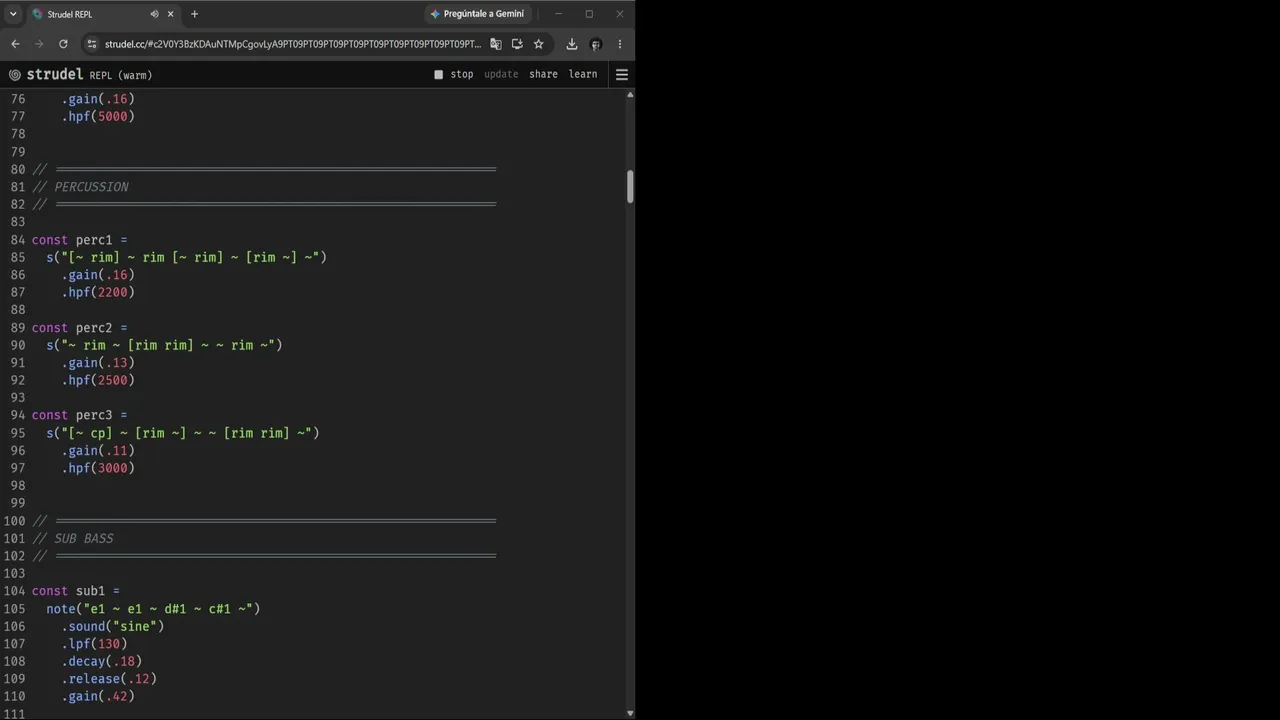The image size is (1280, 720).
Task: Click the perc3 cp pattern on line 95
Action: [x=186, y=433]
